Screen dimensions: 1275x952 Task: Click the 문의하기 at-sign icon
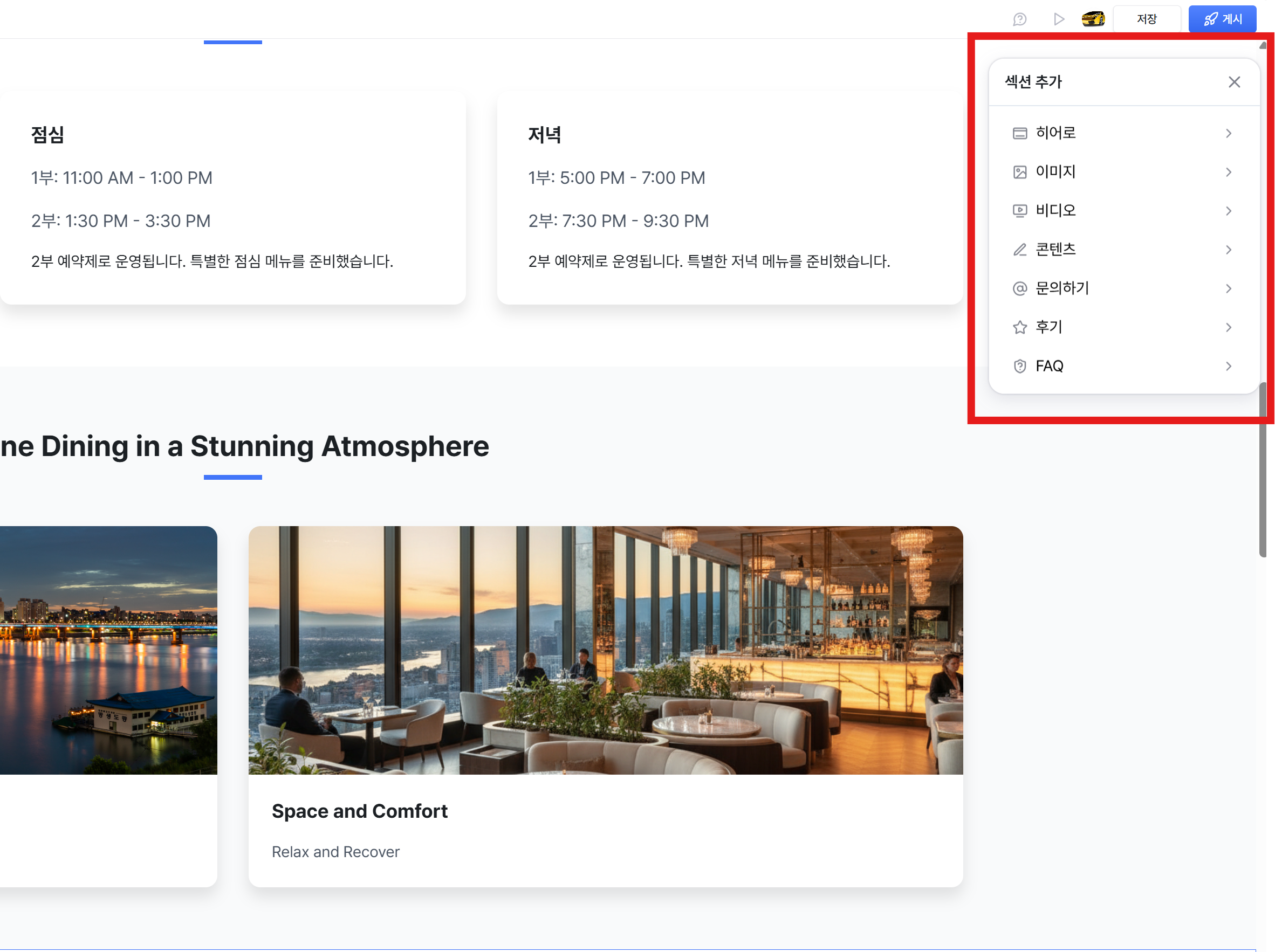click(1020, 288)
